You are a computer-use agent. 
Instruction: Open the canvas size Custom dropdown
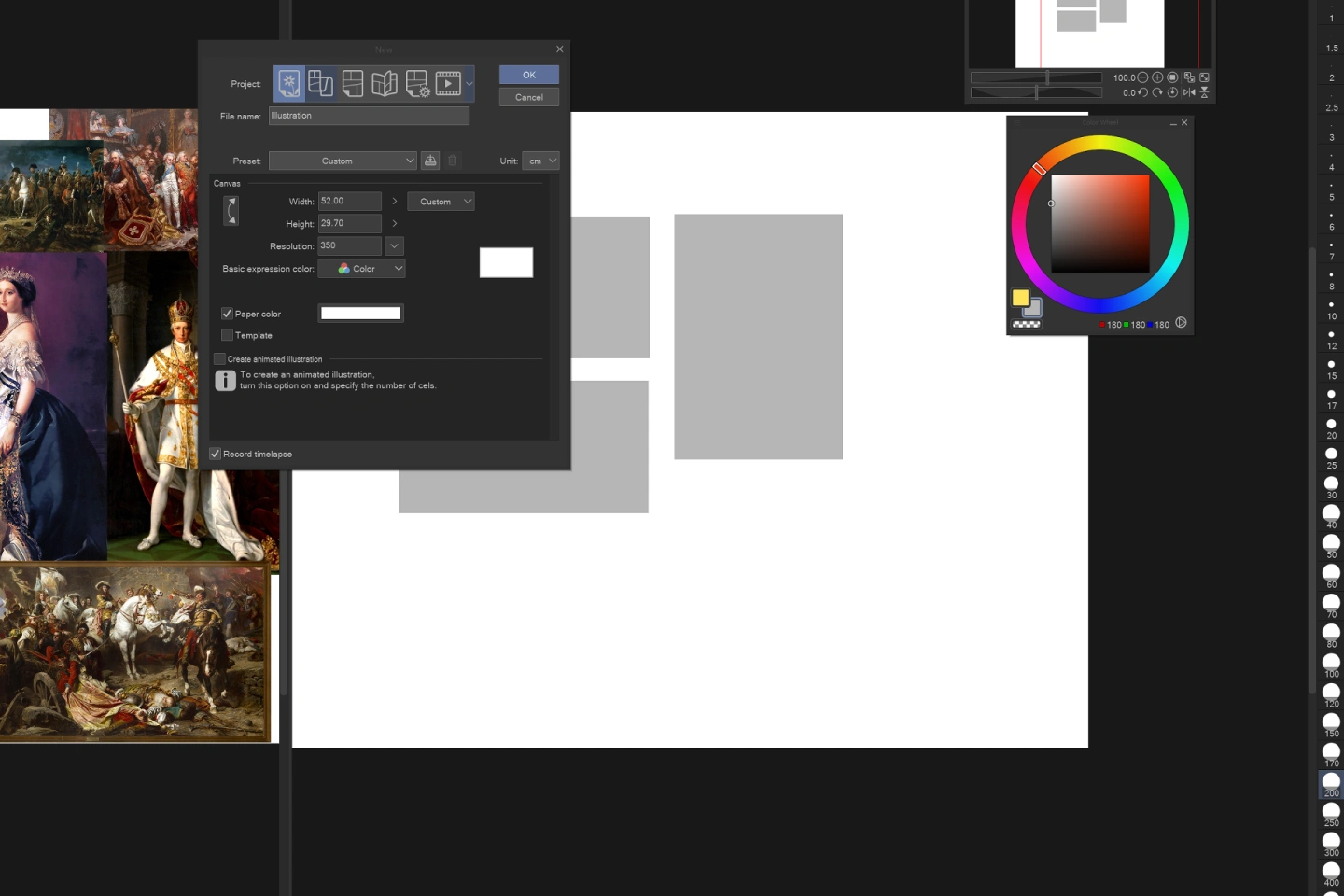point(441,202)
